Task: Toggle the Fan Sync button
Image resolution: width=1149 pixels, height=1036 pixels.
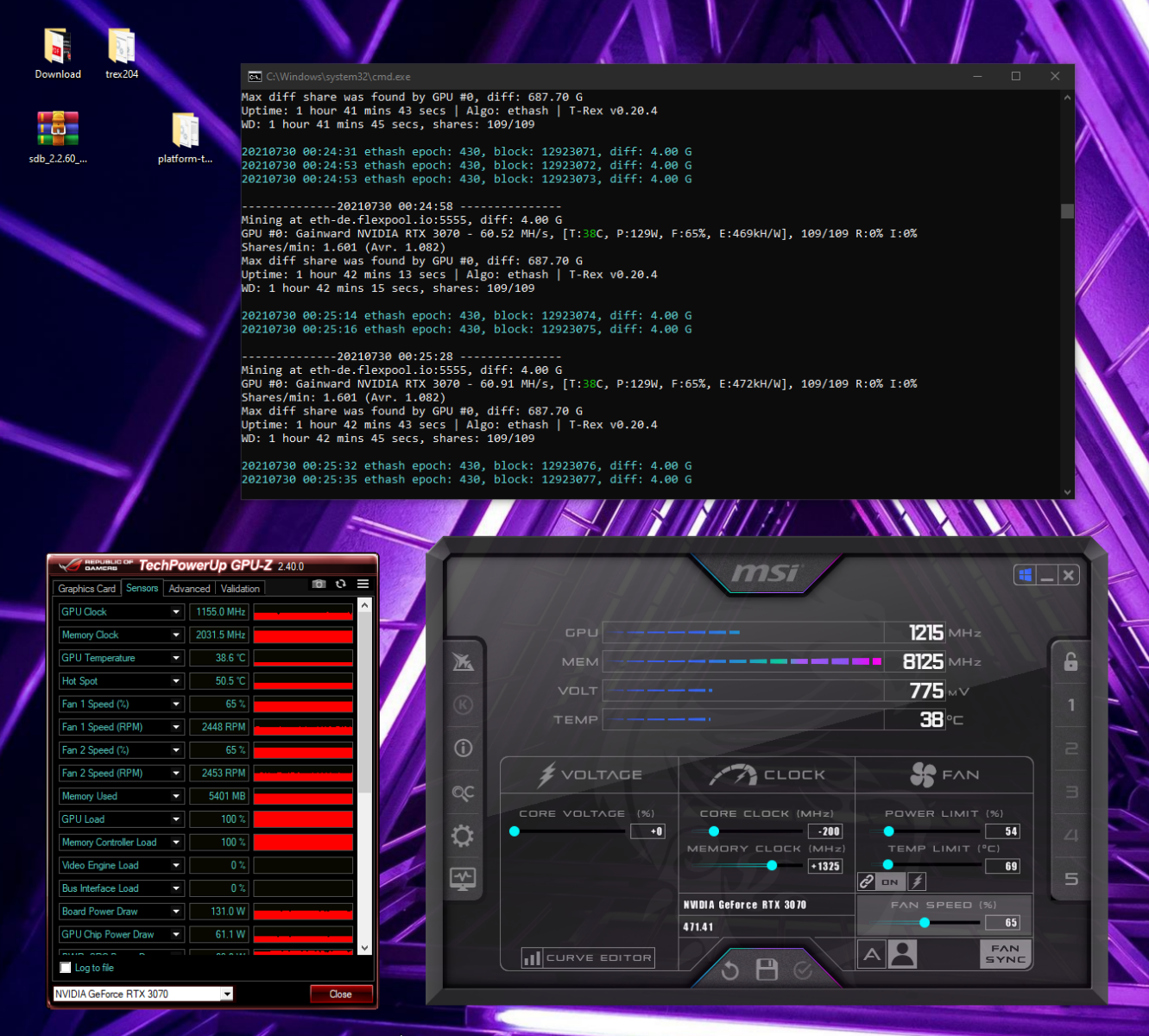Action: click(1006, 954)
